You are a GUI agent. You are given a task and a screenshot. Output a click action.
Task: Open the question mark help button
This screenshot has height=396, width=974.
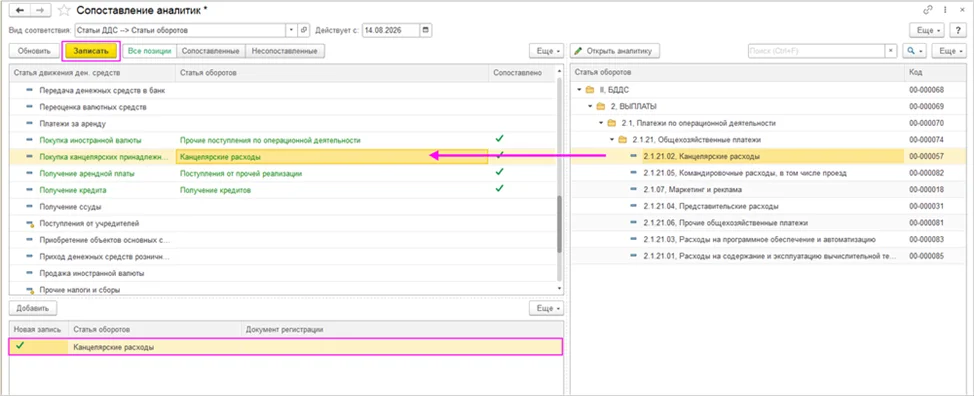(957, 30)
